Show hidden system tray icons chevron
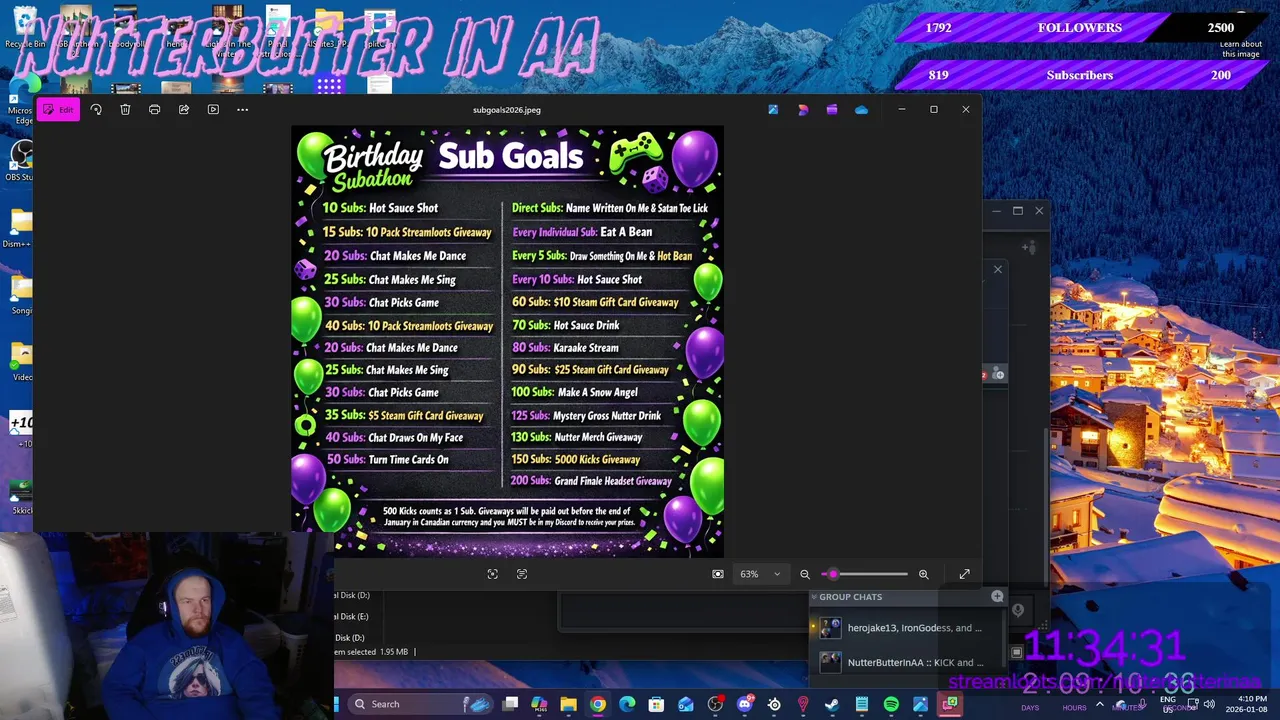 pyautogui.click(x=1099, y=704)
